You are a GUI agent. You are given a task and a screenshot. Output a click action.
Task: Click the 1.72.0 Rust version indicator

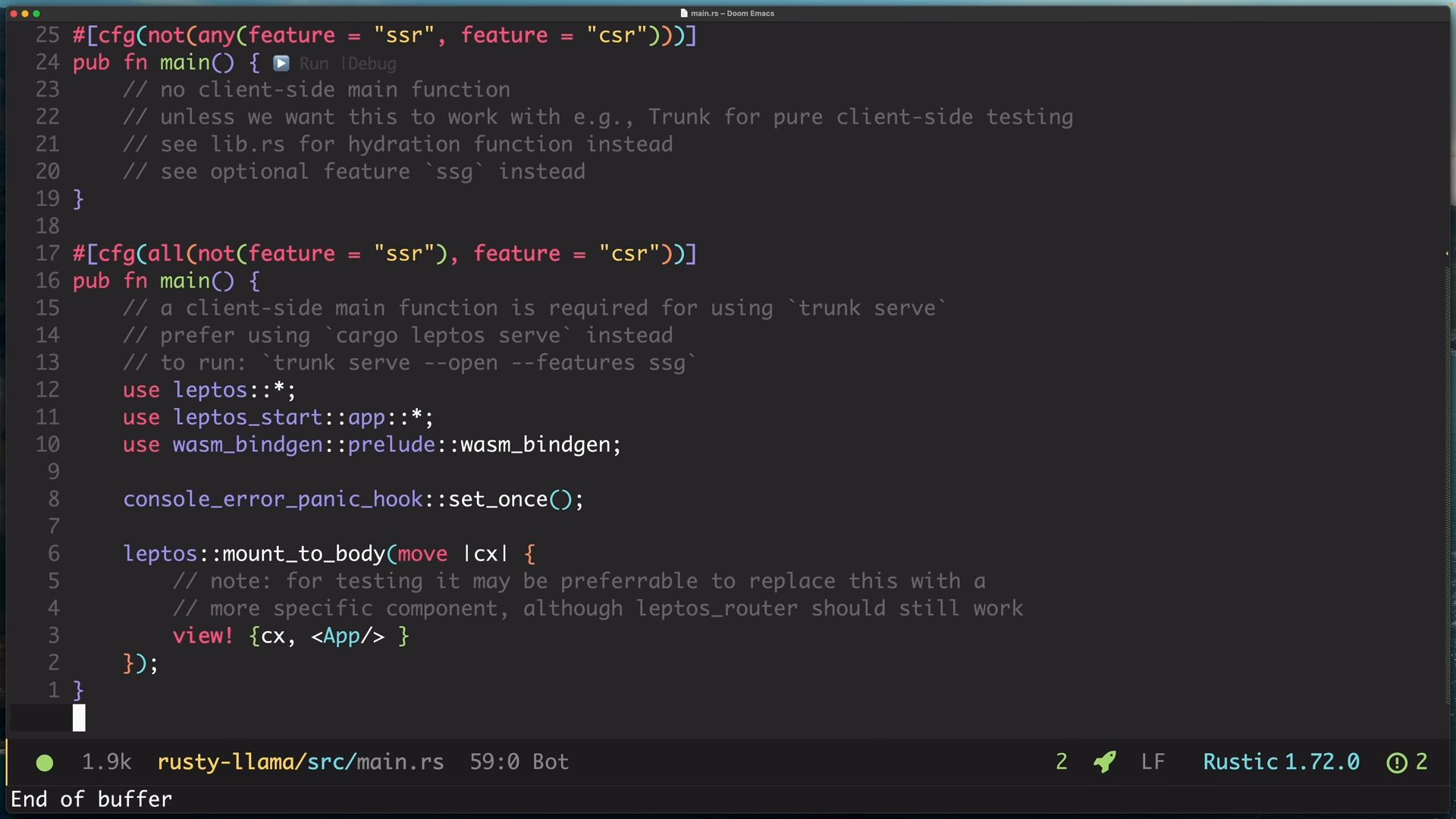click(1323, 762)
